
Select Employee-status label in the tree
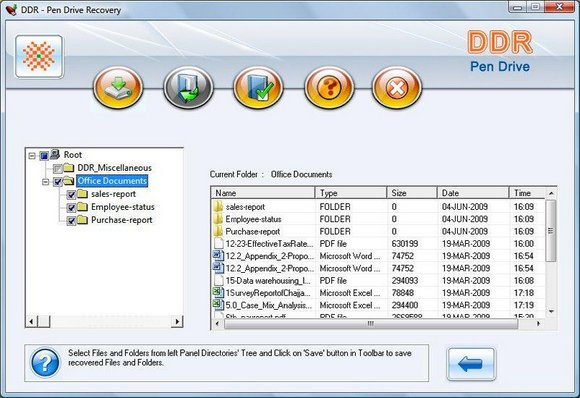coord(122,207)
